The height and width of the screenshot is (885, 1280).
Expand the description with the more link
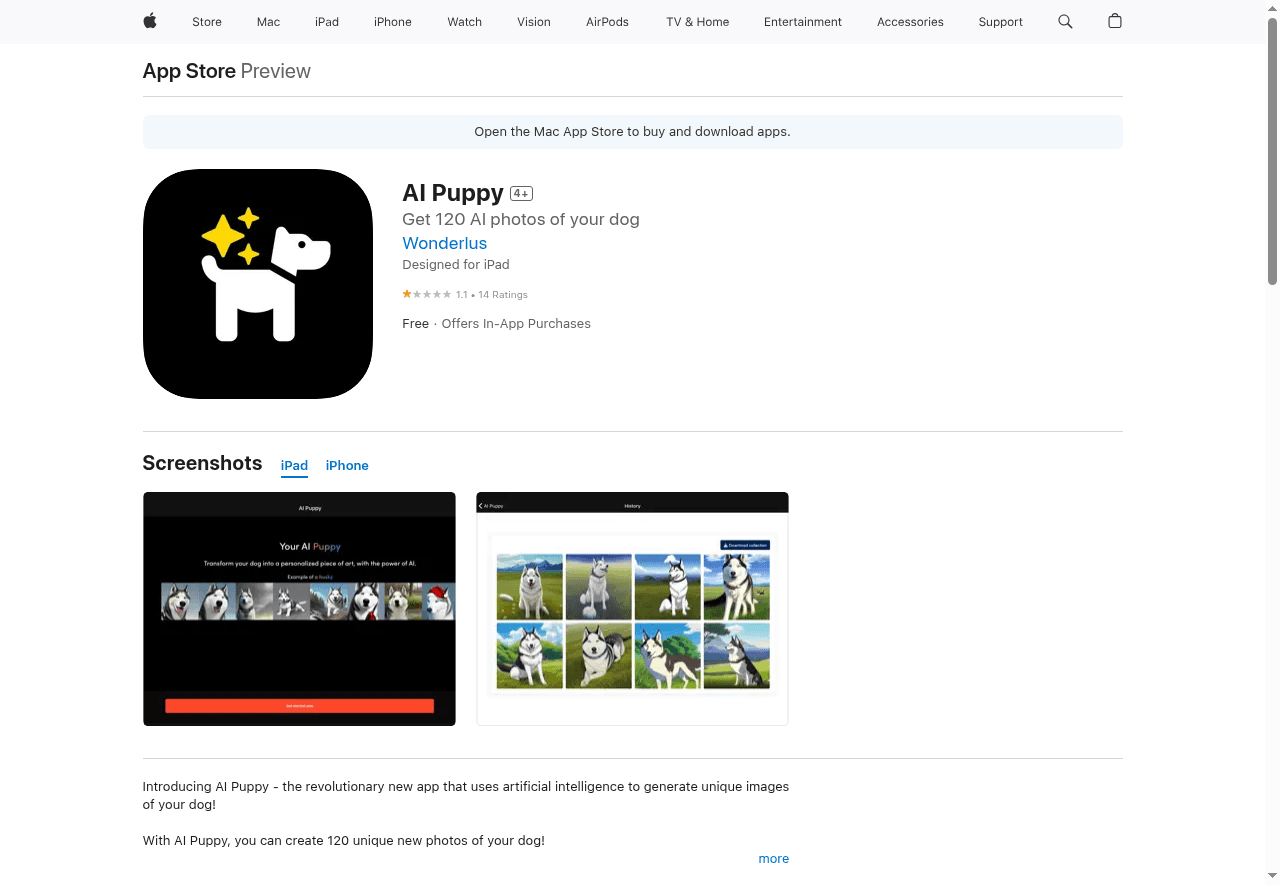(x=773, y=858)
